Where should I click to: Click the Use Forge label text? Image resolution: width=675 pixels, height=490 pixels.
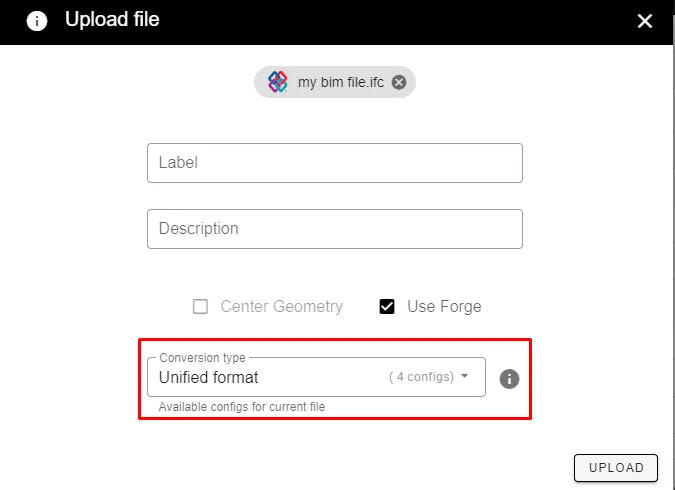pos(444,307)
